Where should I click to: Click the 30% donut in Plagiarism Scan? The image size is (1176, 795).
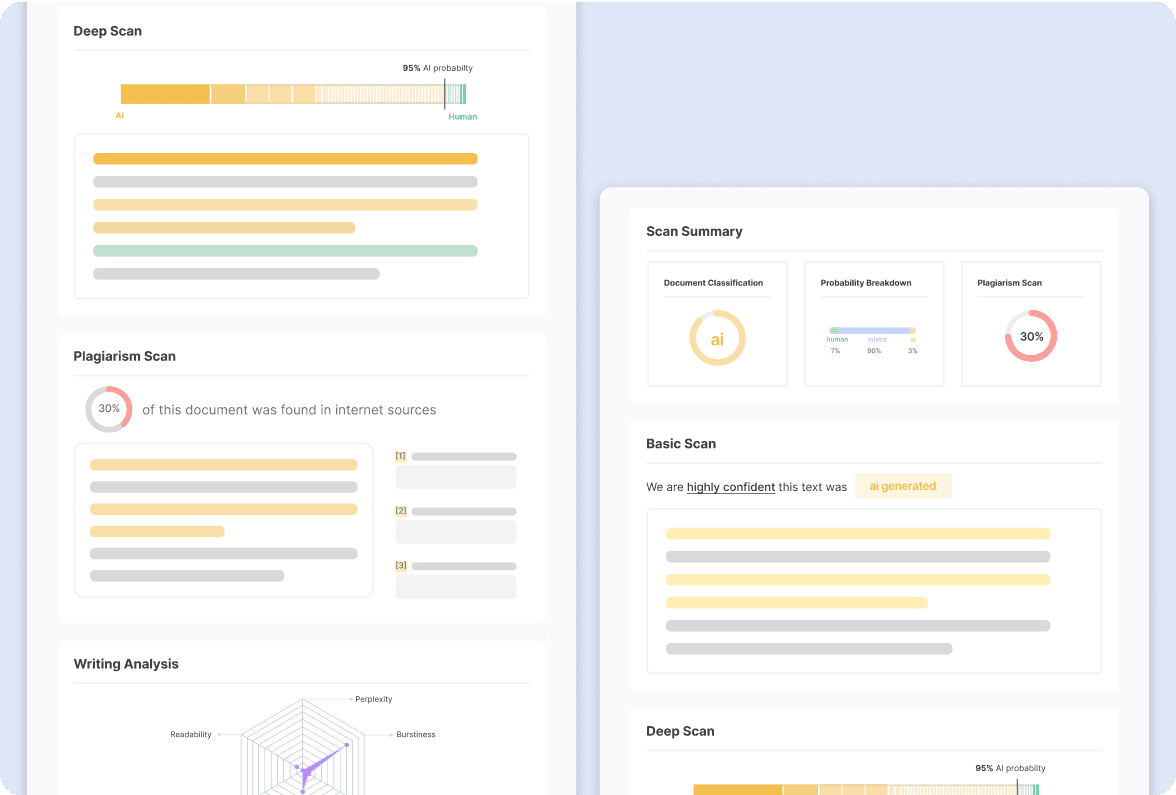point(108,409)
